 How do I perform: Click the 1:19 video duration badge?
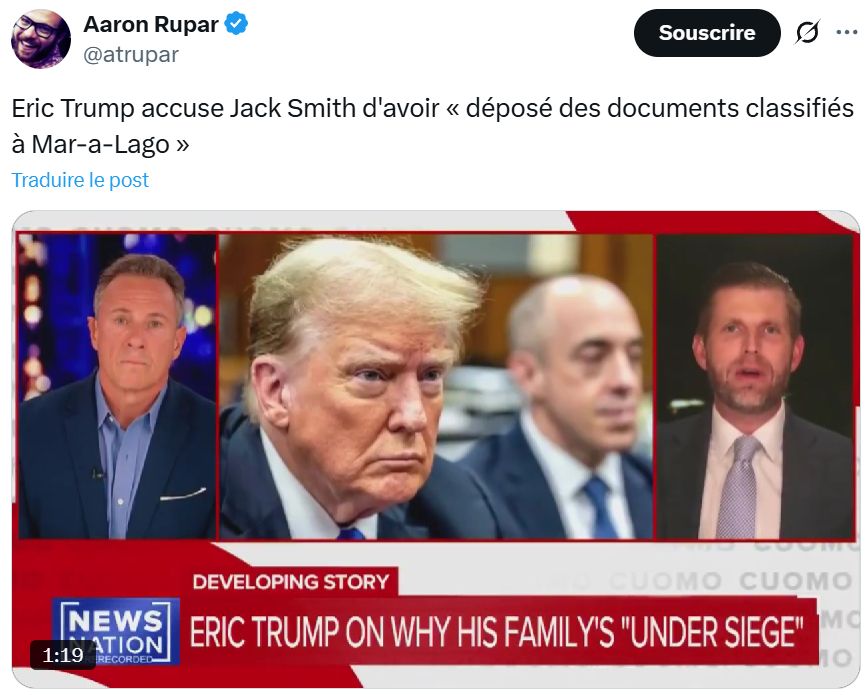click(x=63, y=655)
